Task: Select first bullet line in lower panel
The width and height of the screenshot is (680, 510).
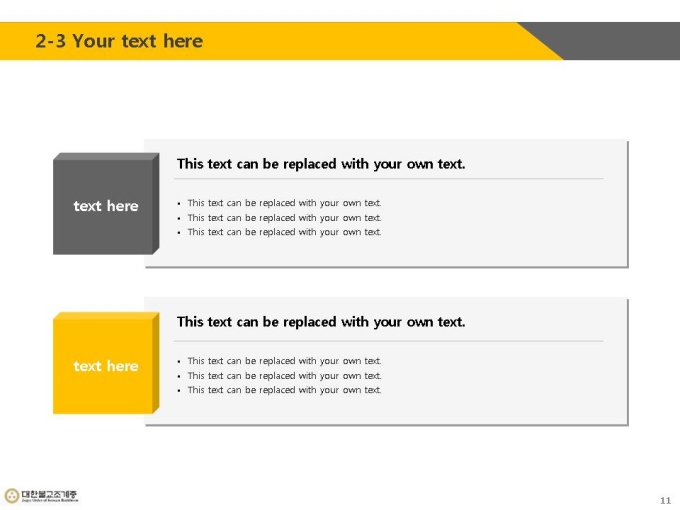Action: point(284,361)
